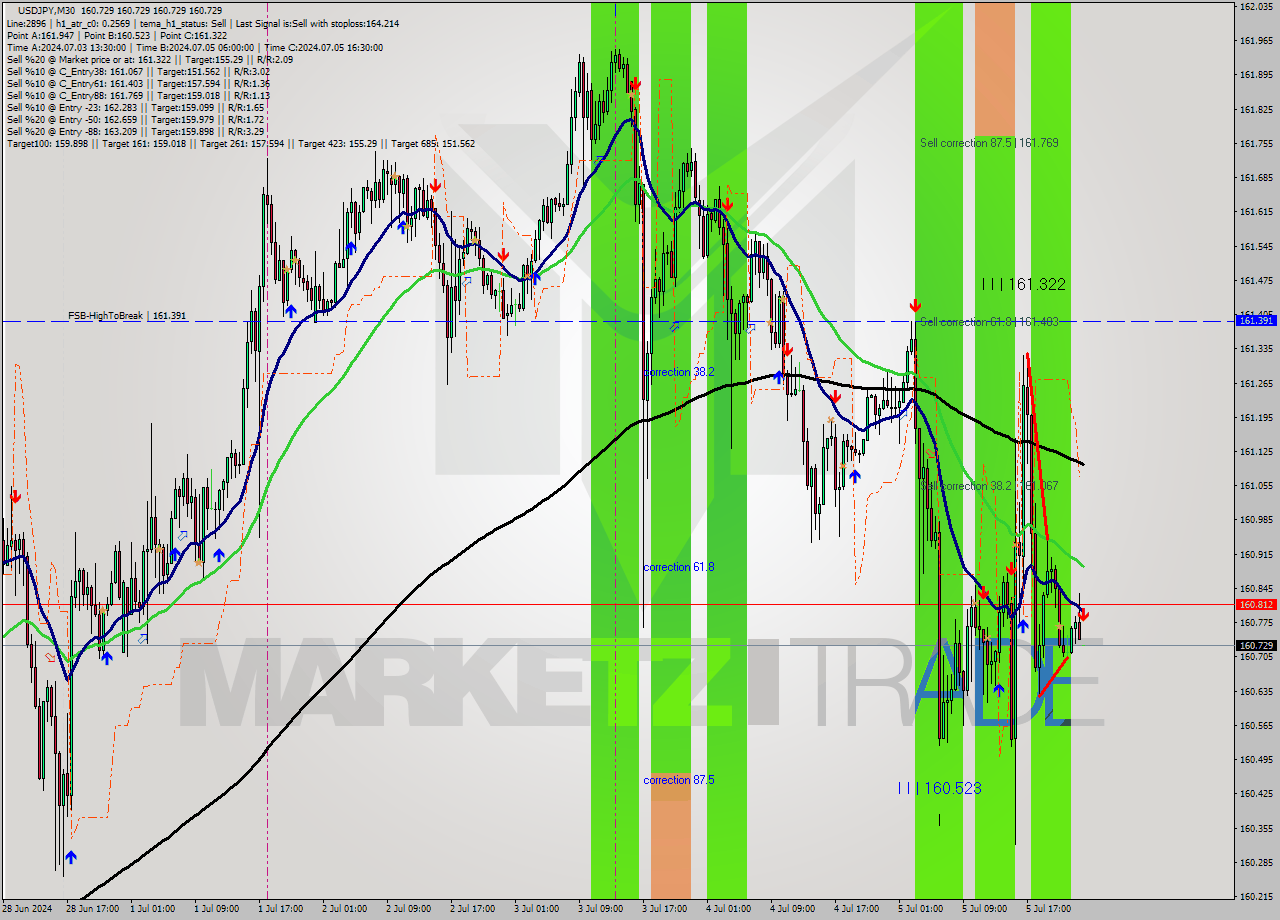
Task: Click the '1 Jul 17:00' time axis label
Action: click(281, 909)
